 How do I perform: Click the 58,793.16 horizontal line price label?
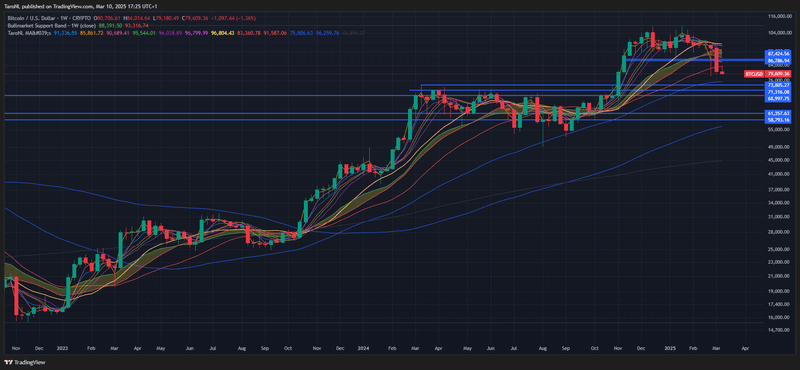point(777,119)
